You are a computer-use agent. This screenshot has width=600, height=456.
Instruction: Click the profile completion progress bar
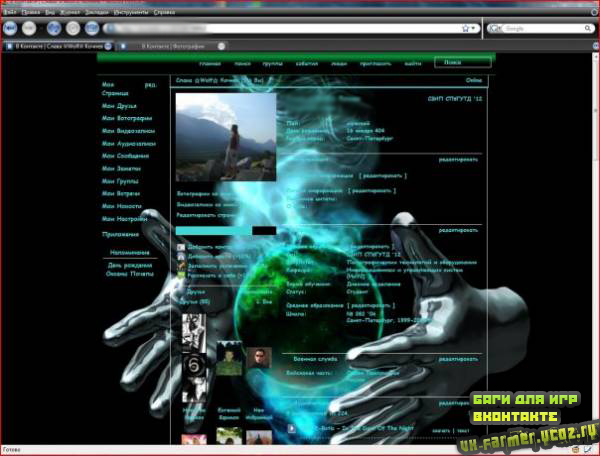pyautogui.click(x=226, y=231)
